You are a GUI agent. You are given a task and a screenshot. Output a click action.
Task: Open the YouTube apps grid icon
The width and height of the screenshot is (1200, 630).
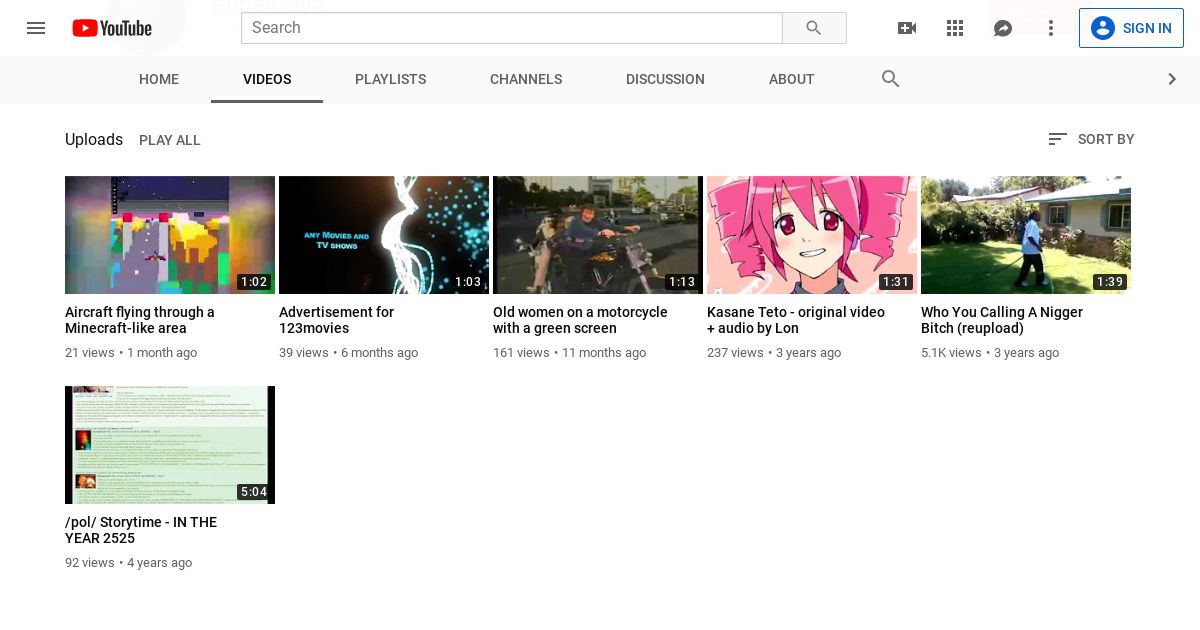(955, 28)
